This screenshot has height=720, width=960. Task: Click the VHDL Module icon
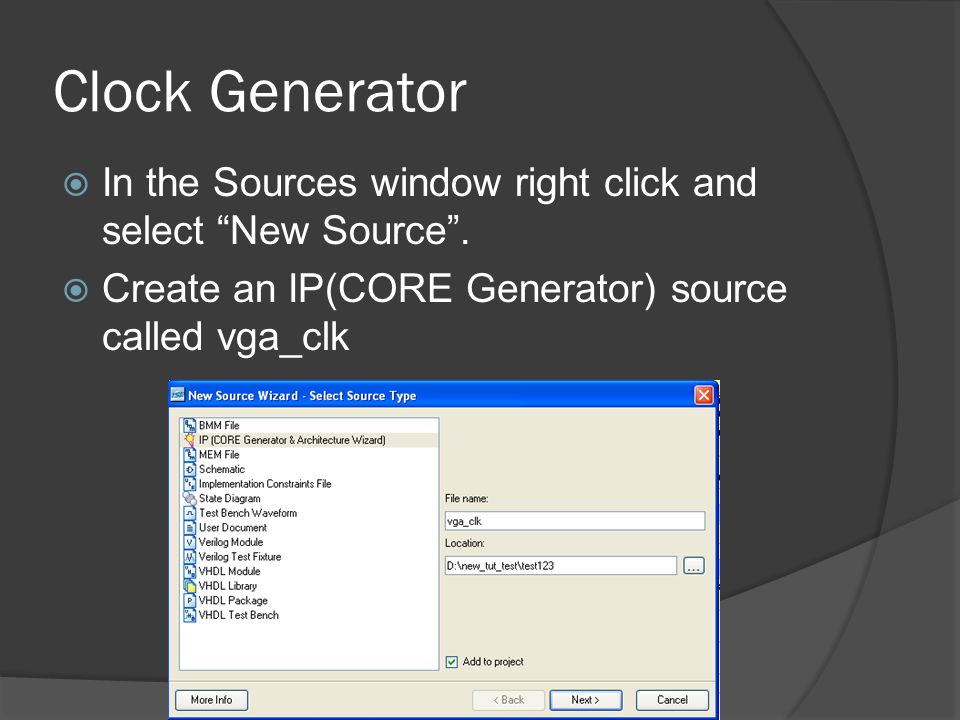(190, 571)
